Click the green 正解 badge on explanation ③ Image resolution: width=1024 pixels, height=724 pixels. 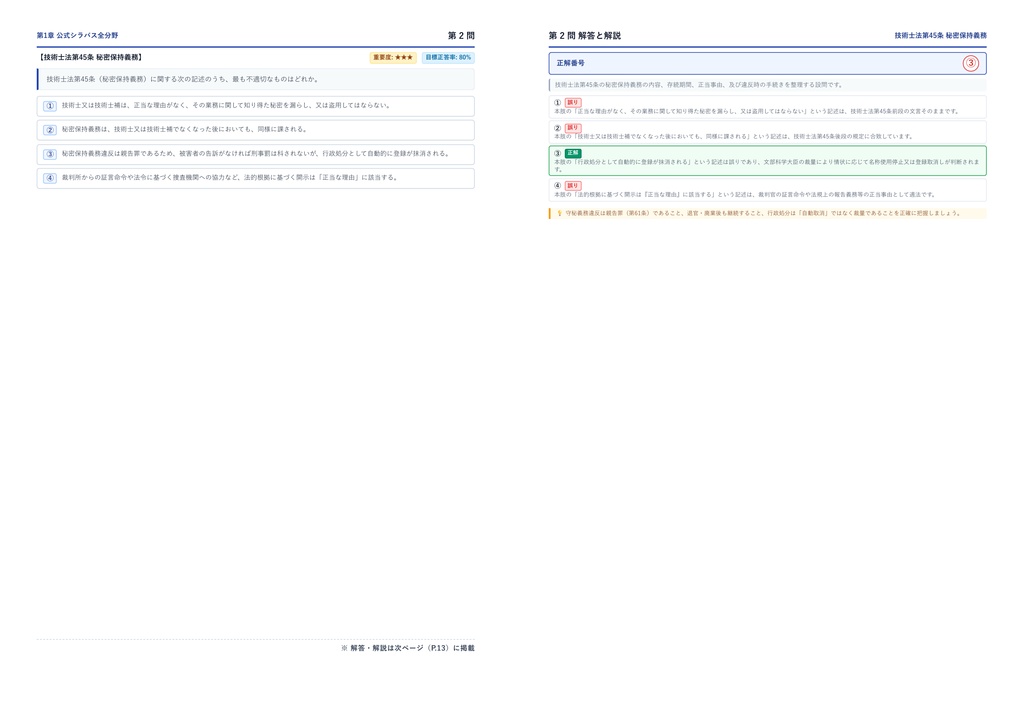(573, 153)
